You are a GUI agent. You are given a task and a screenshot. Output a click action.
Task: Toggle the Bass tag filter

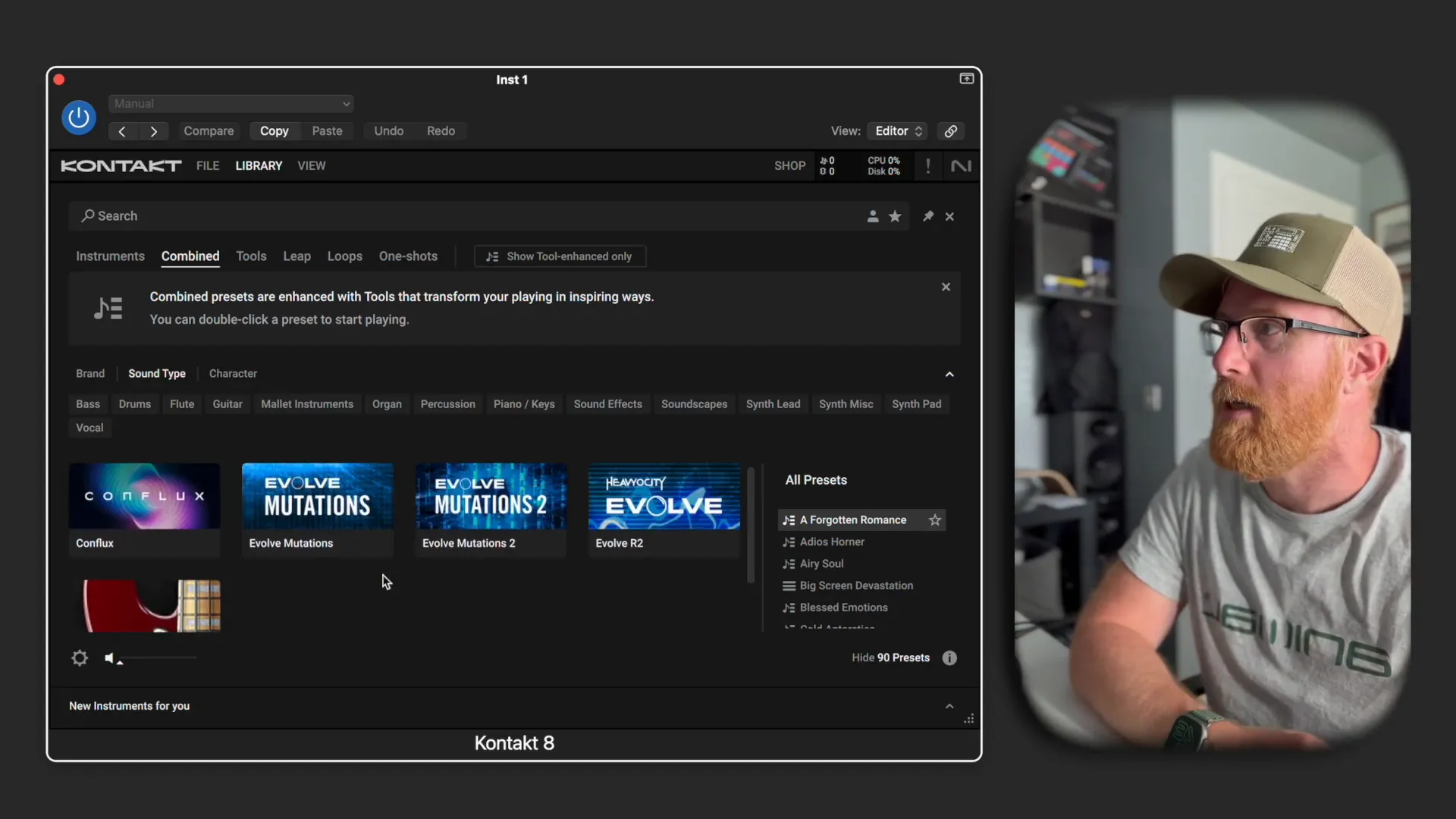[x=88, y=404]
